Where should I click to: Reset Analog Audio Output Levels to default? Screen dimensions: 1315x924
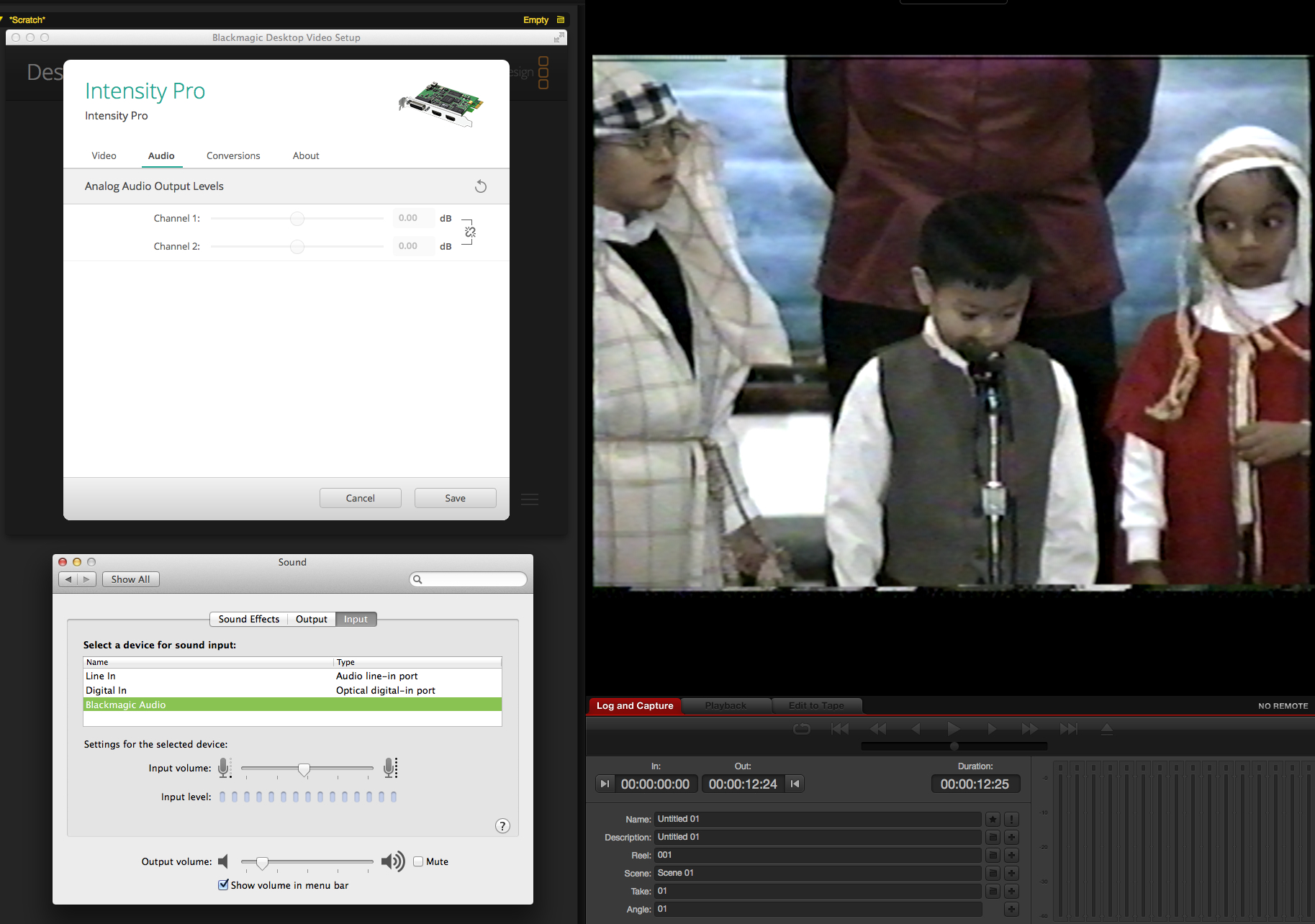(481, 186)
